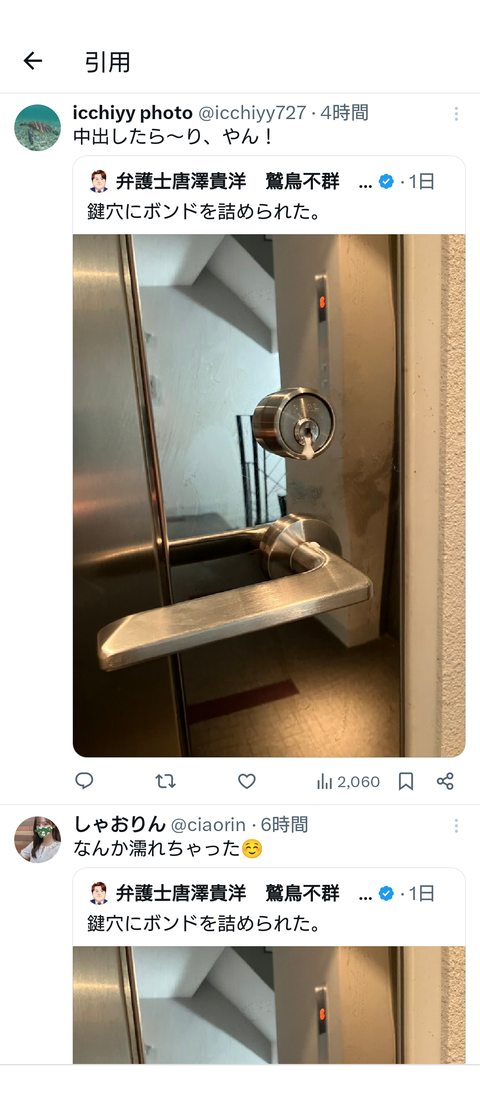The height and width of the screenshot is (1120, 480).
Task: Open しゃおりん's display name link
Action: (x=119, y=824)
